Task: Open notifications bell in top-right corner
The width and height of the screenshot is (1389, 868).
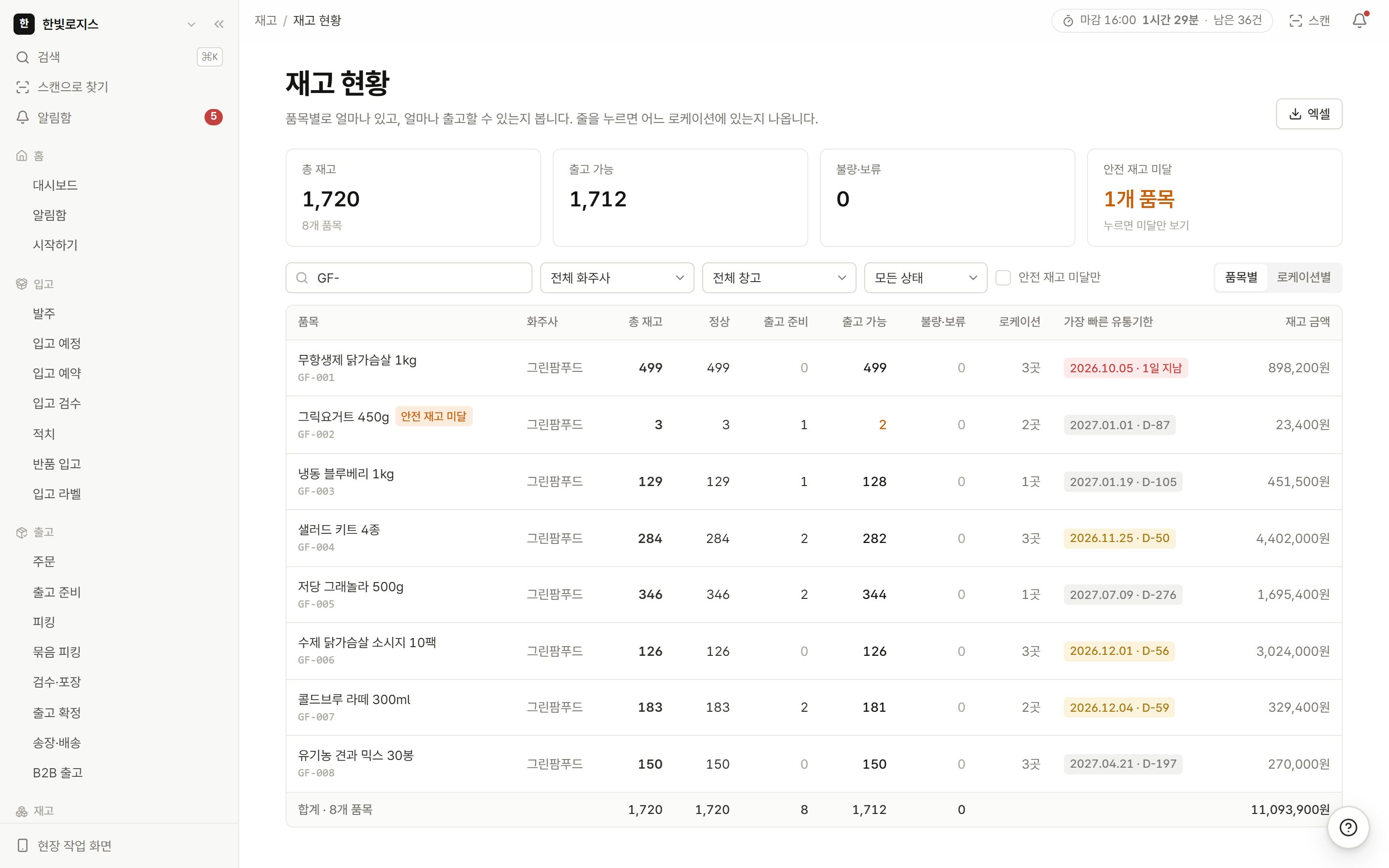Action: (x=1359, y=21)
